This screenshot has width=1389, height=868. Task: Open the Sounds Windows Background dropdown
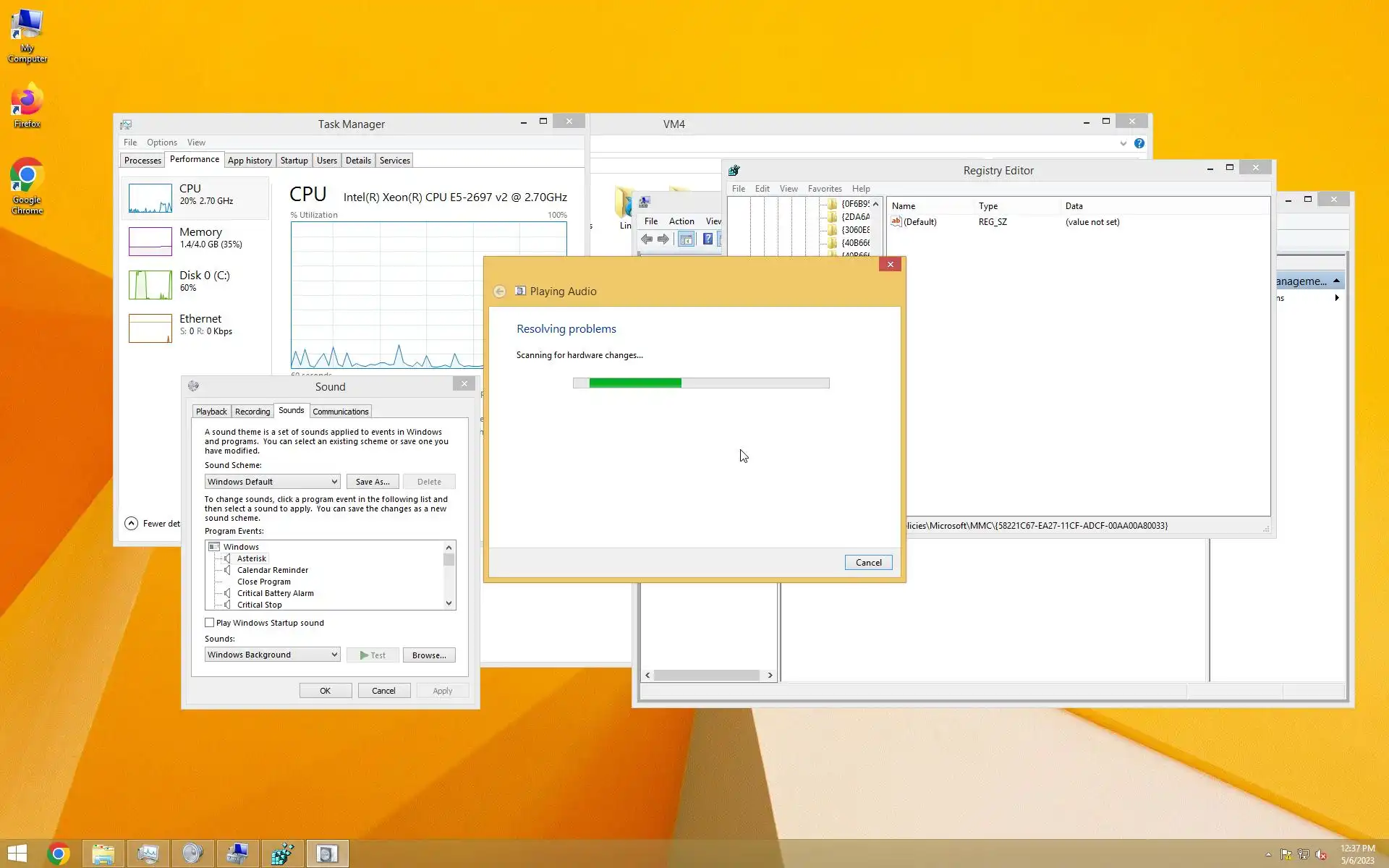pos(272,655)
